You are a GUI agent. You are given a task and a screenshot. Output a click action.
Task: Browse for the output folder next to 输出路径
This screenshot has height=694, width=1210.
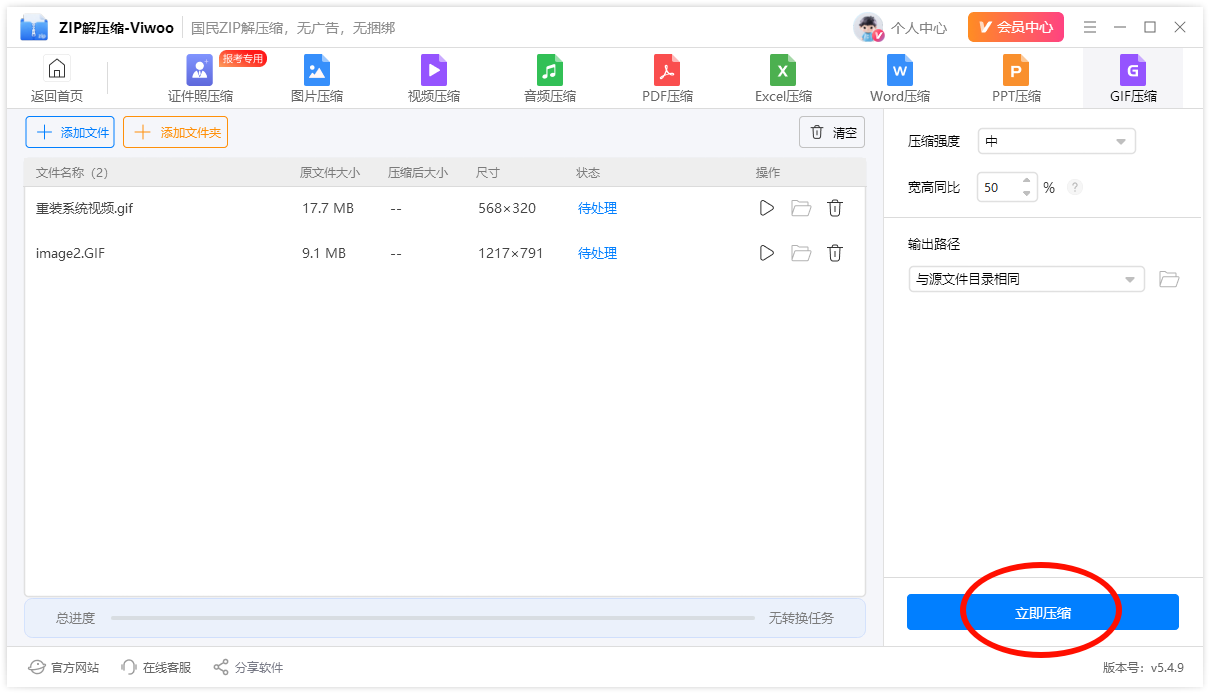(1169, 279)
